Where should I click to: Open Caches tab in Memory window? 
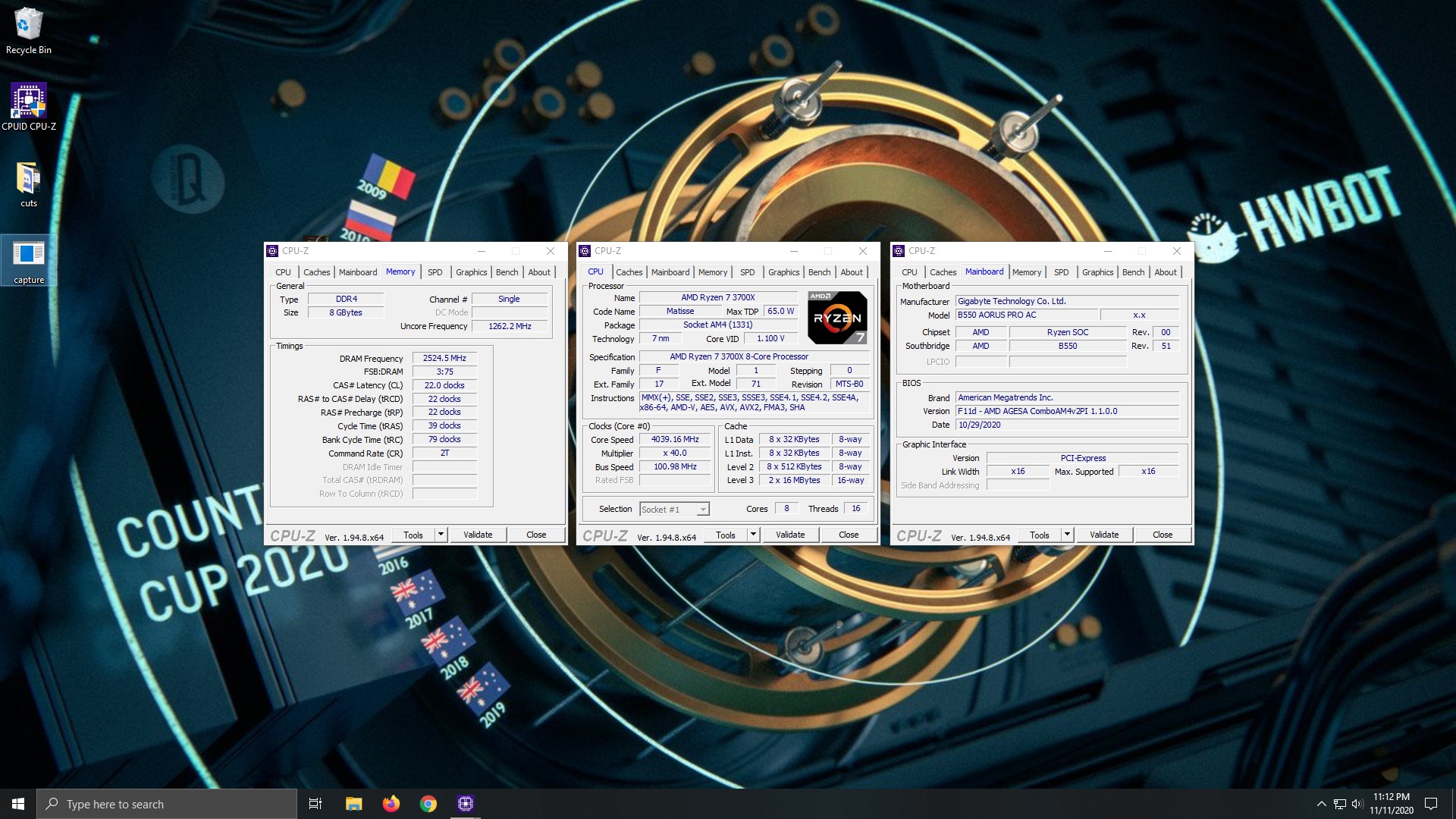[x=316, y=272]
